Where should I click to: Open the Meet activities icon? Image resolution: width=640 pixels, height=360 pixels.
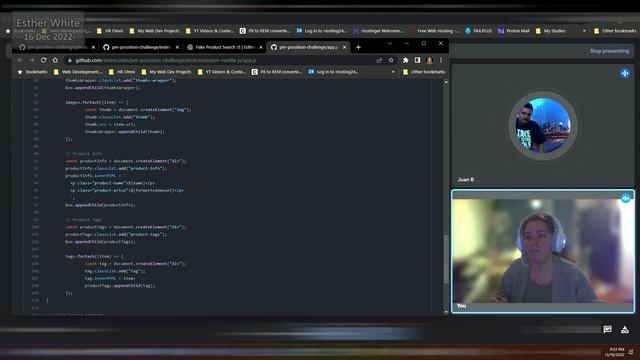click(x=624, y=329)
